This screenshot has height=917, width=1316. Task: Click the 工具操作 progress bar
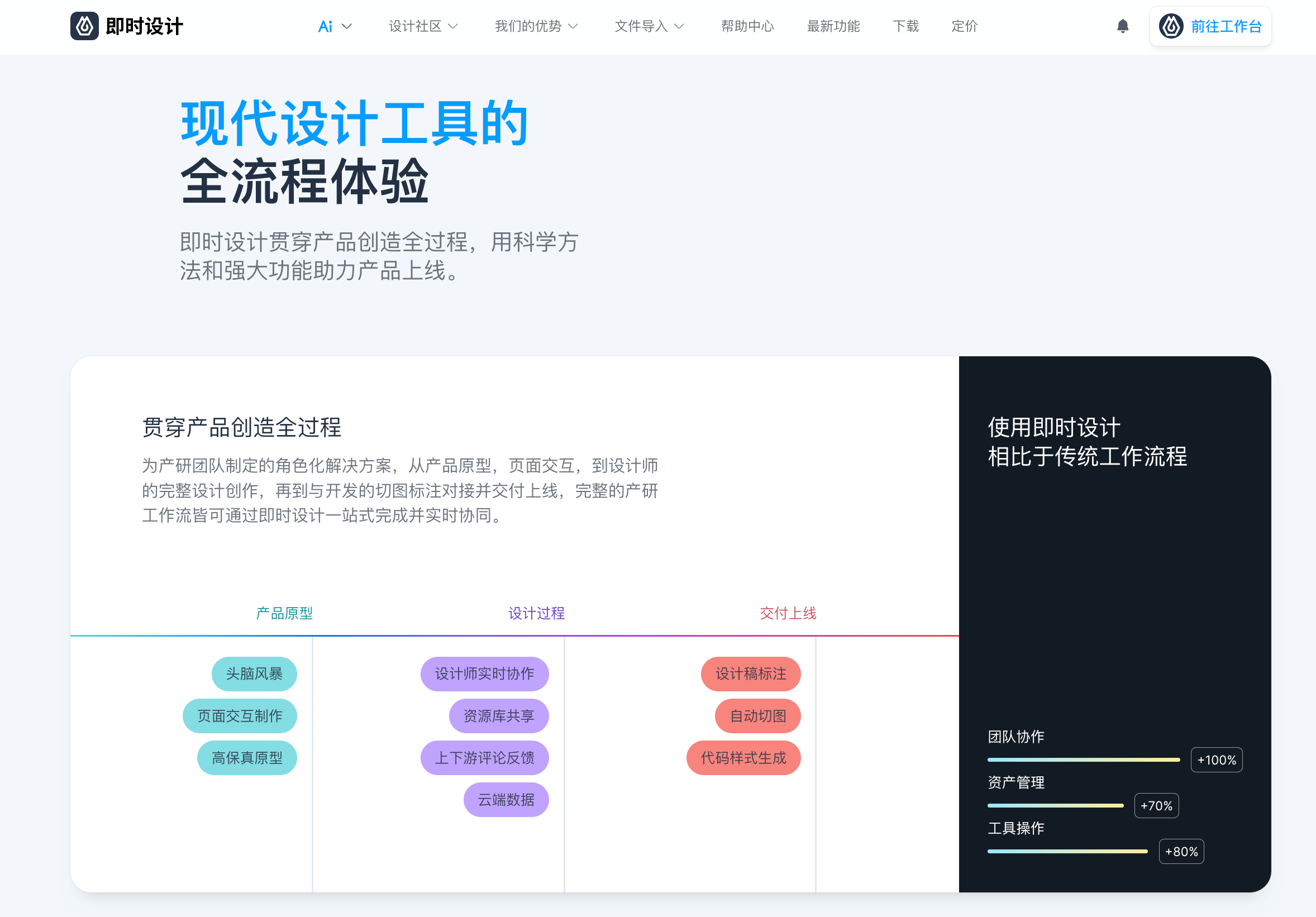pyautogui.click(x=1068, y=852)
